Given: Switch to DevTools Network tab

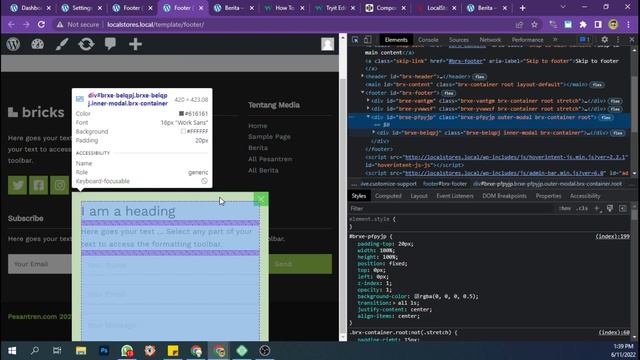Looking at the screenshot, I should pos(490,40).
